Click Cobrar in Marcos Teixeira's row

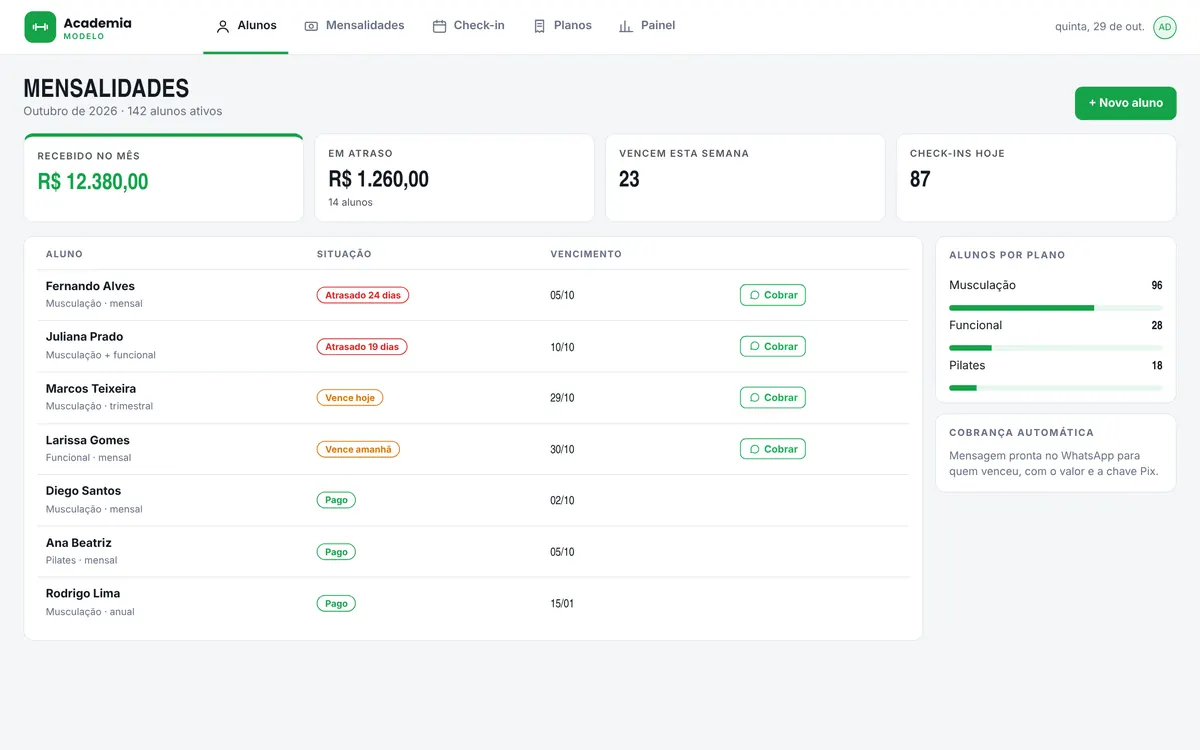click(773, 397)
